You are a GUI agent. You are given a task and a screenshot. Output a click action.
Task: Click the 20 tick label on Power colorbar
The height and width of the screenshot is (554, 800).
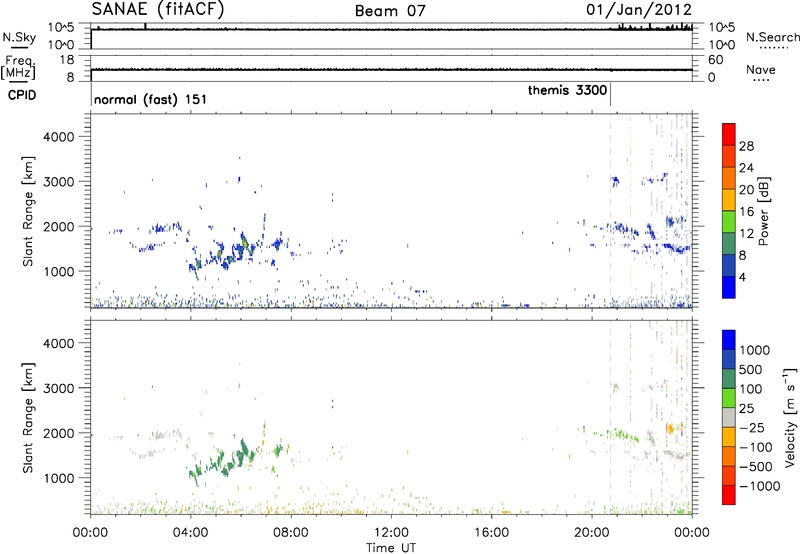point(746,190)
